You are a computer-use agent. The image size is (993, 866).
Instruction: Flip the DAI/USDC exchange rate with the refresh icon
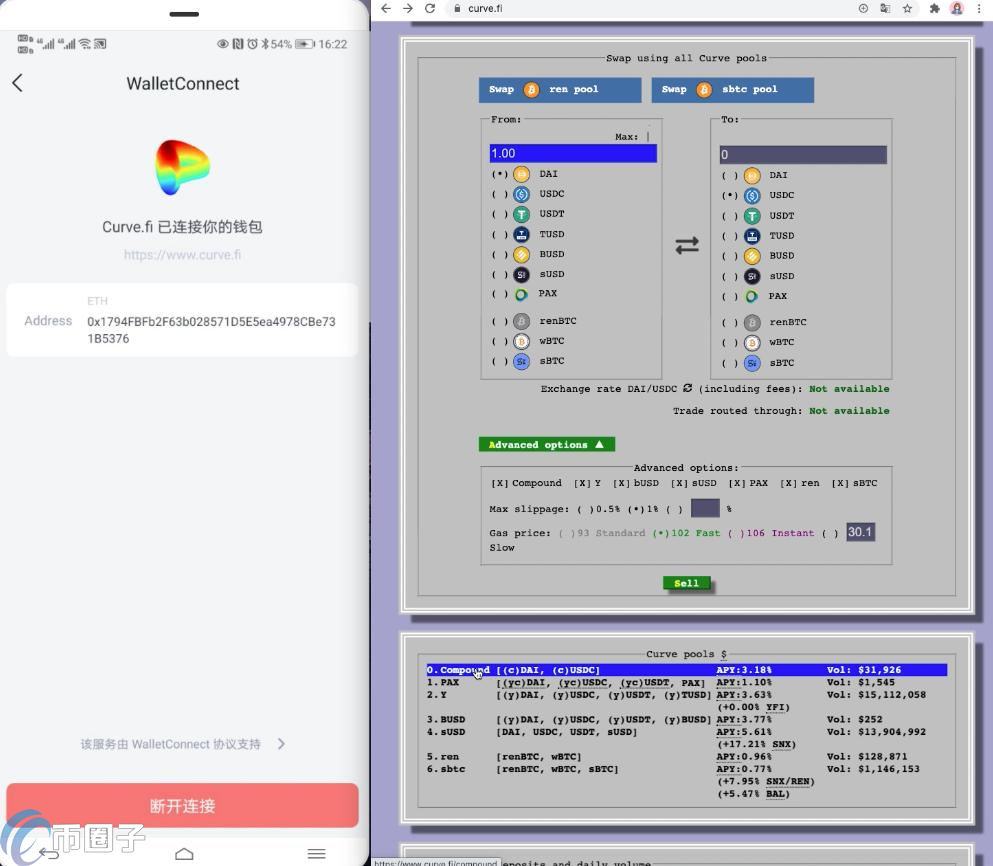click(688, 388)
